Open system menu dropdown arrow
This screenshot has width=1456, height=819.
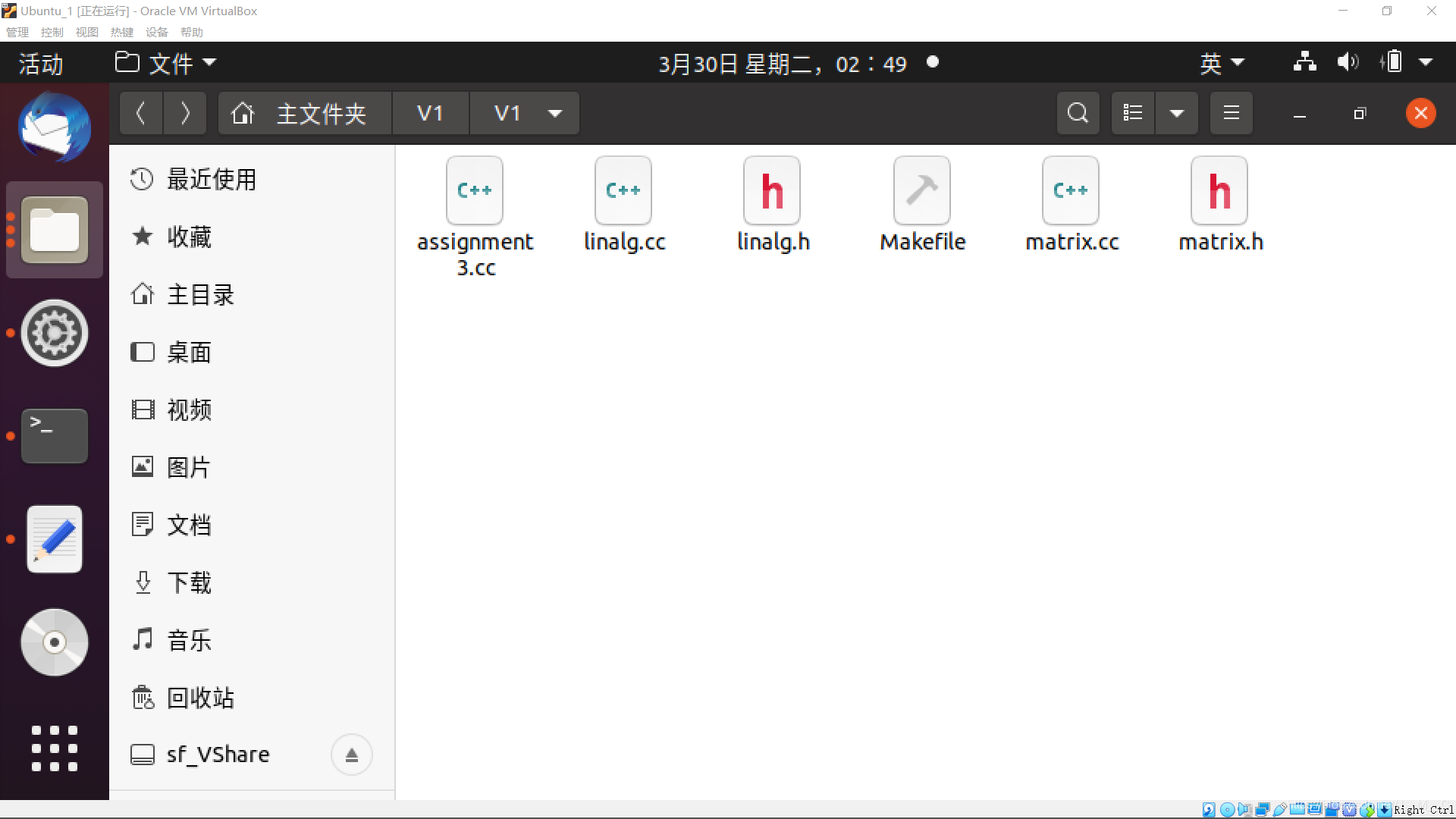click(x=1426, y=63)
